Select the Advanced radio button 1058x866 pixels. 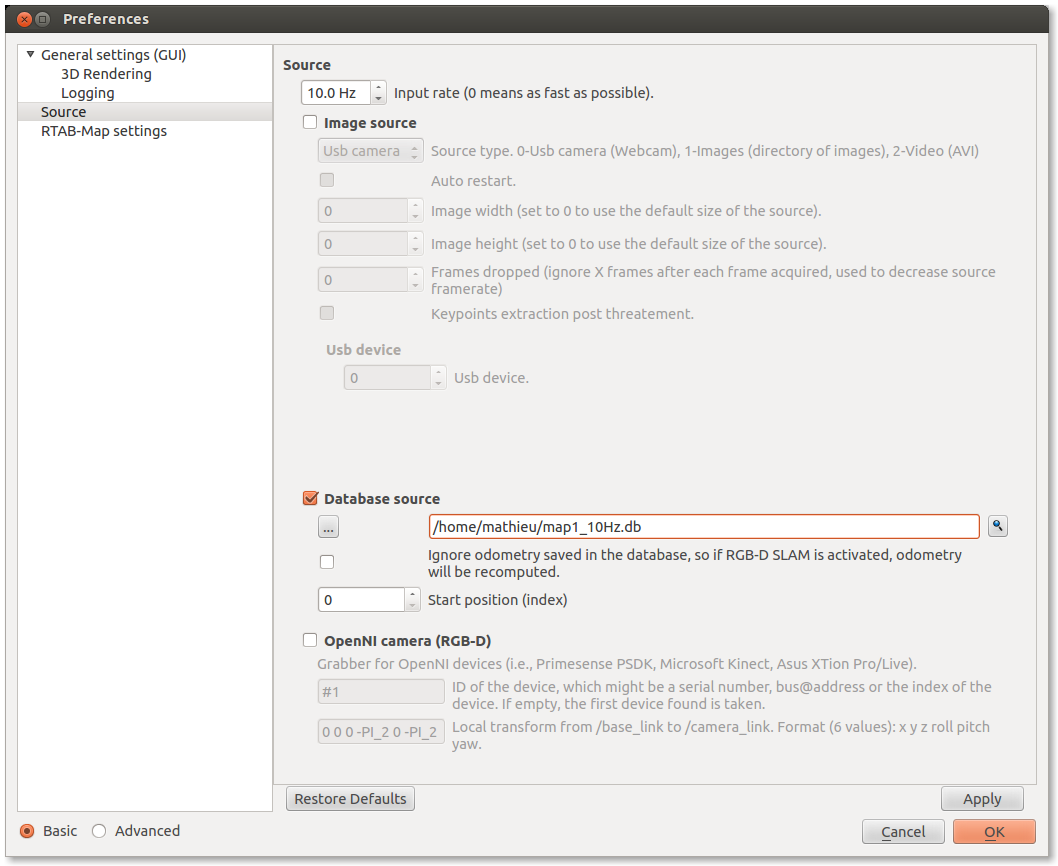(99, 831)
